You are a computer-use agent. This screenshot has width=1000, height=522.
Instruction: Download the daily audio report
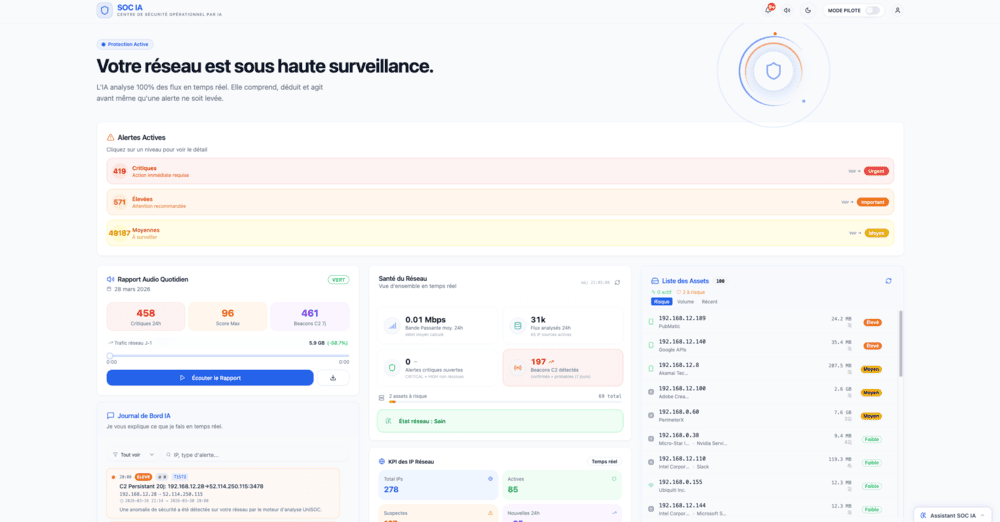click(x=333, y=378)
